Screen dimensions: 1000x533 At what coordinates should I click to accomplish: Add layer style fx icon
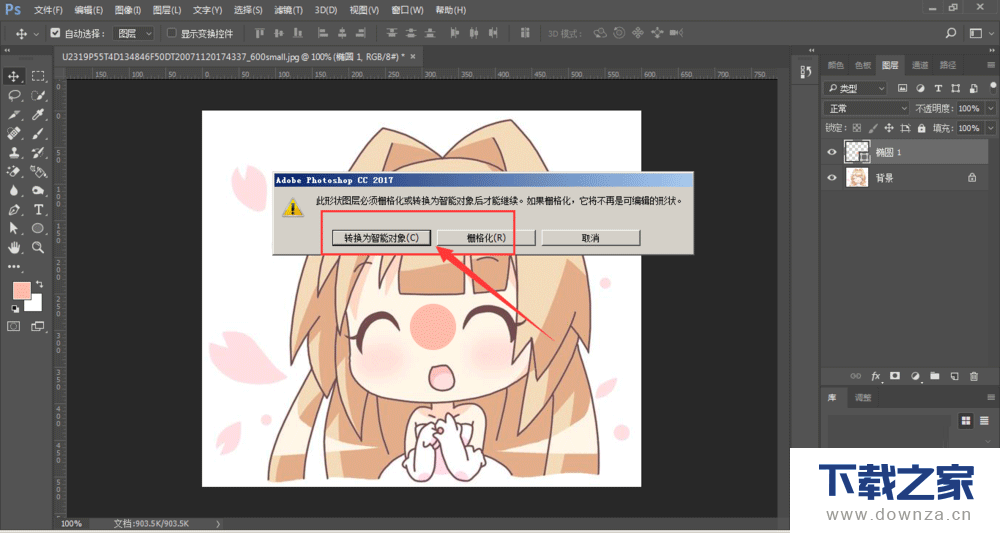[x=876, y=376]
